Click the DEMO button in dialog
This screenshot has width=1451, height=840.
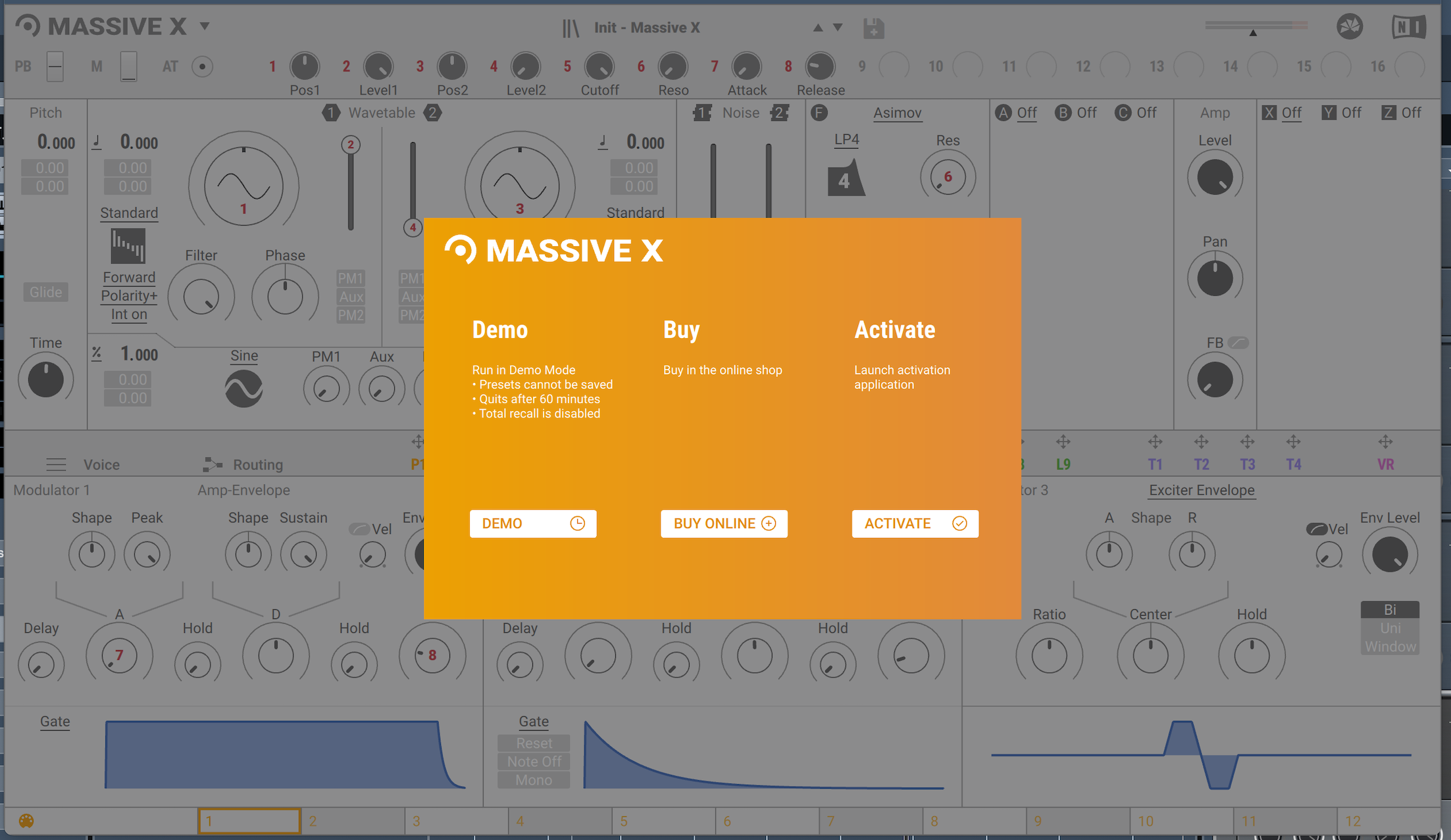(x=532, y=524)
